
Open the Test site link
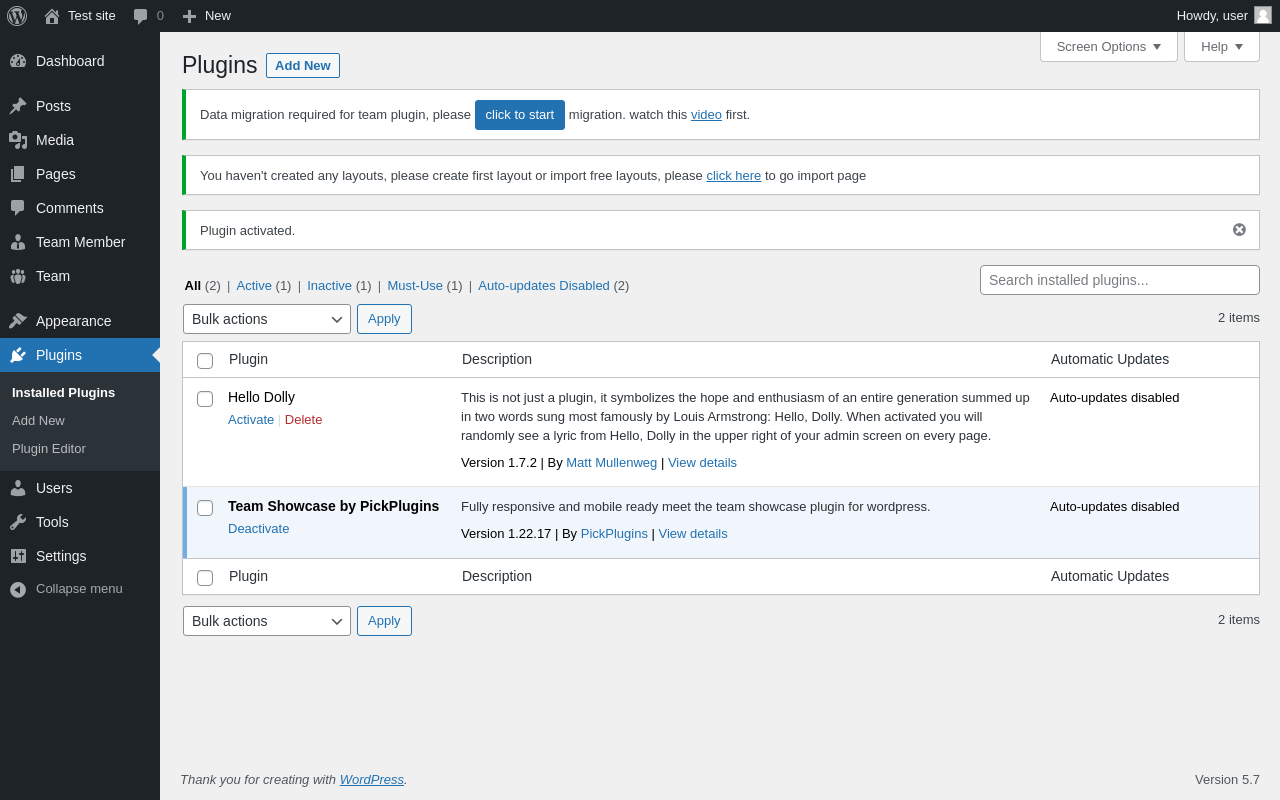coord(80,16)
